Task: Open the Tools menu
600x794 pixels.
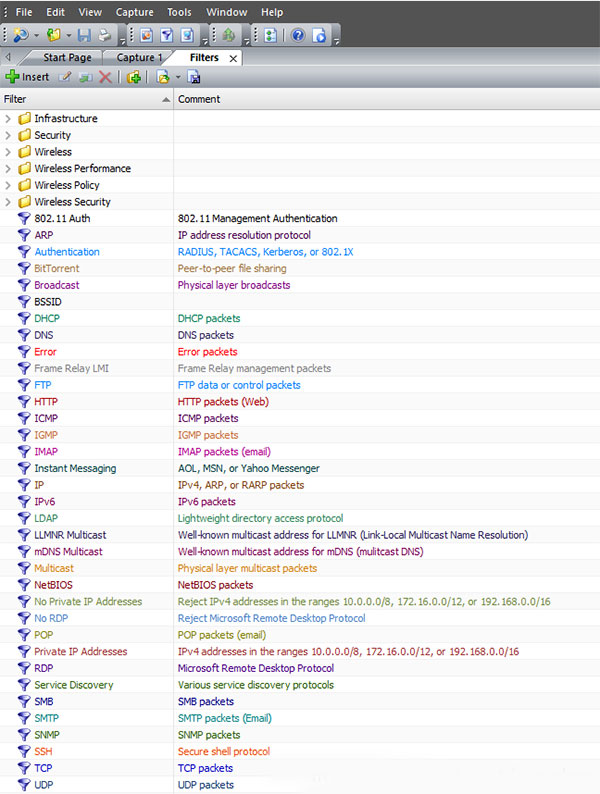Action: click(x=179, y=12)
